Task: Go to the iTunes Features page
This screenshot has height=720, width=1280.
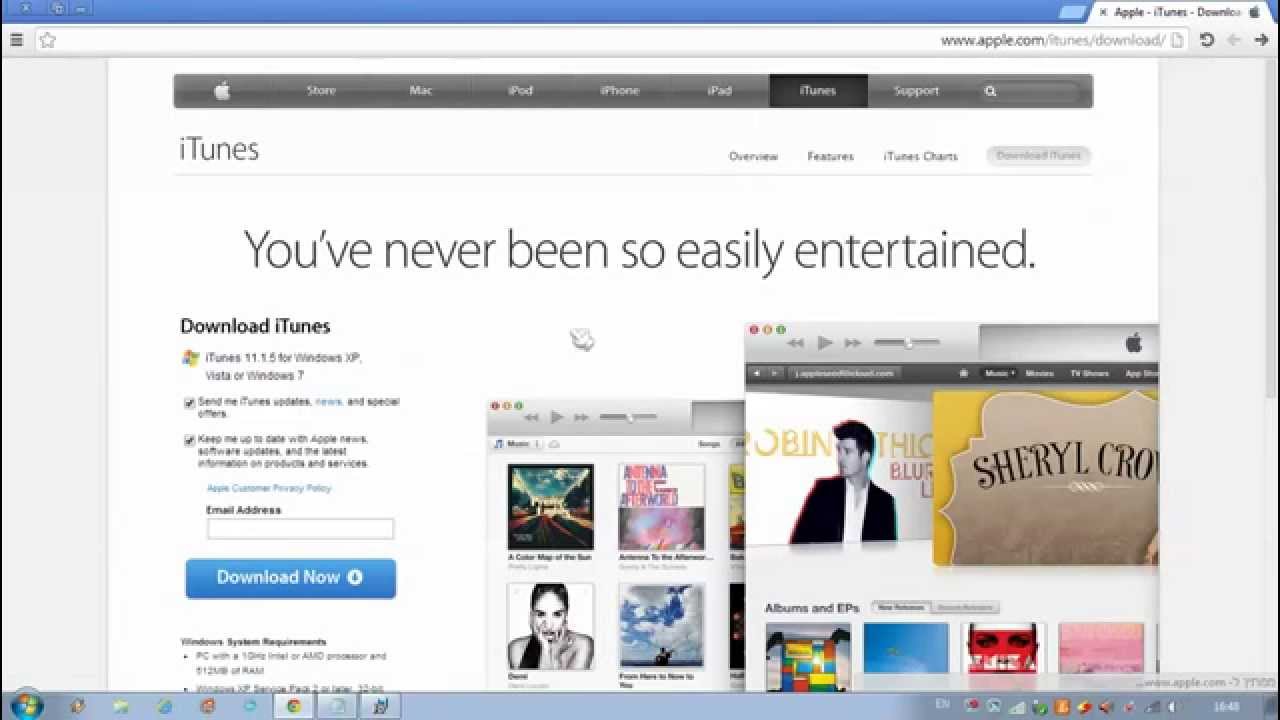Action: (830, 156)
